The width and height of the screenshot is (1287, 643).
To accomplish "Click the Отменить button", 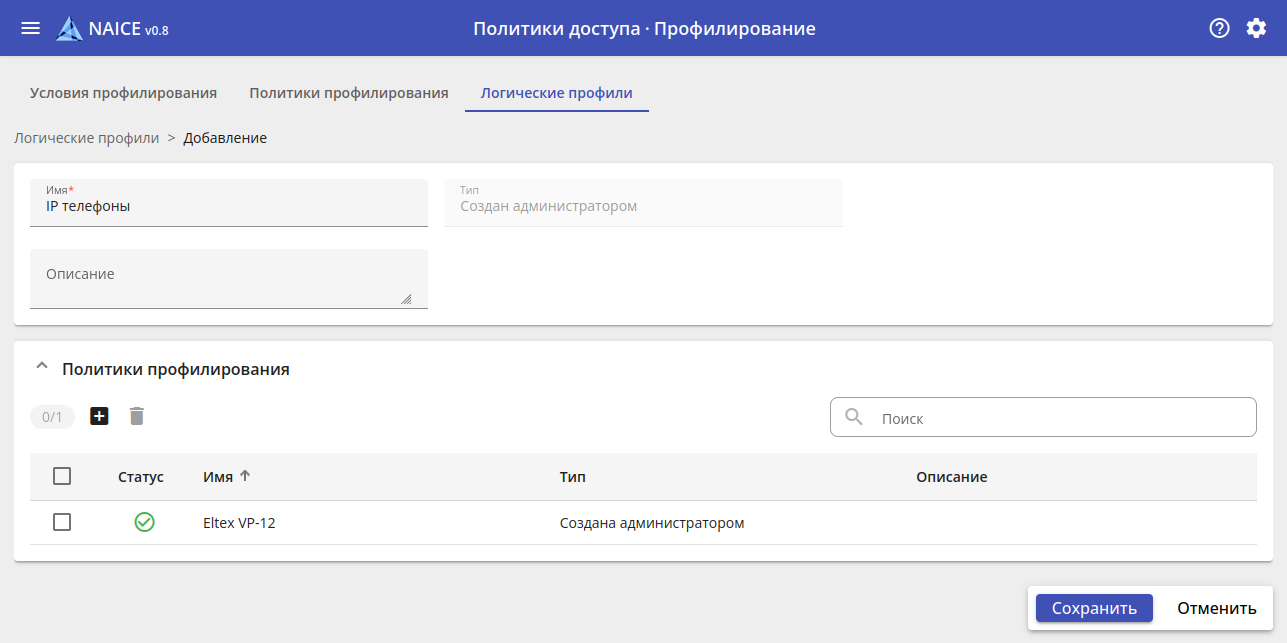I will click(x=1216, y=608).
